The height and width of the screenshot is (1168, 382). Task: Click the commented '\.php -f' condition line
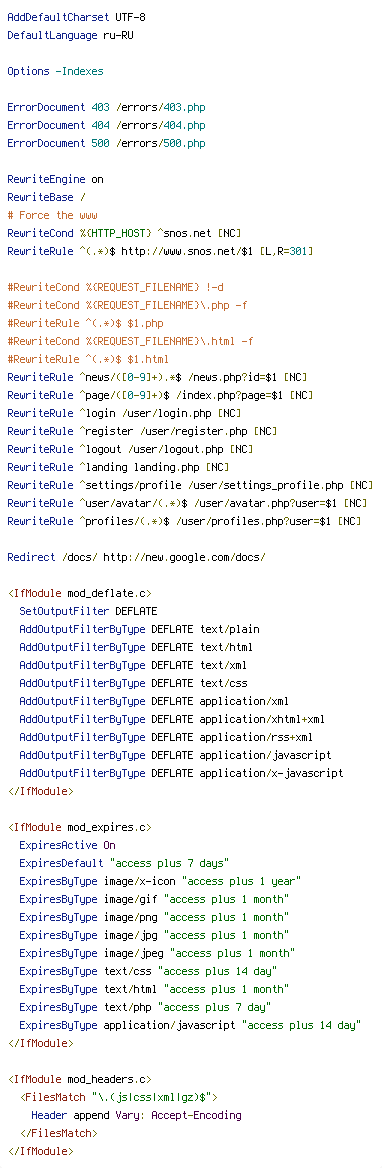point(130,305)
